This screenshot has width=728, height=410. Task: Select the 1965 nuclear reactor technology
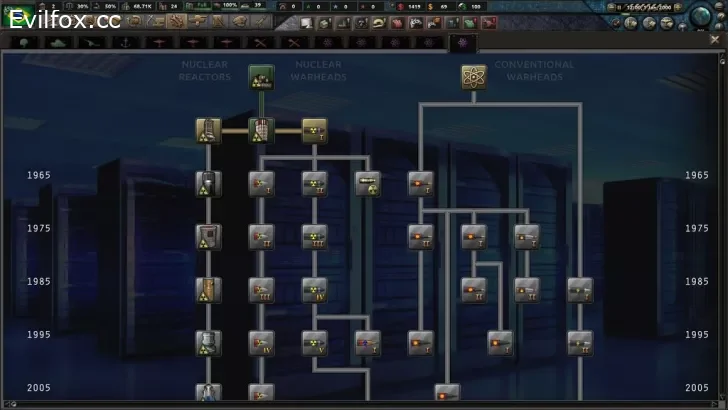tap(208, 183)
